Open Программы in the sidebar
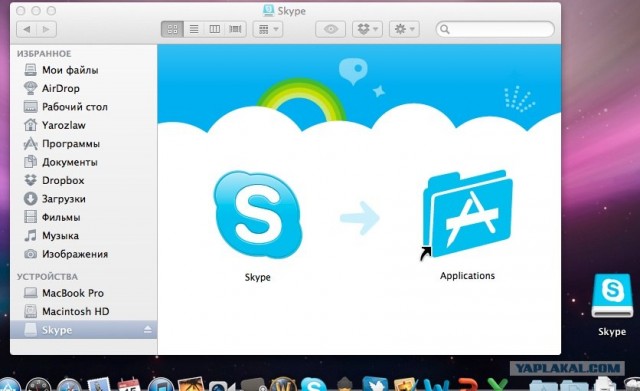Image resolution: width=640 pixels, height=391 pixels. pos(83,143)
